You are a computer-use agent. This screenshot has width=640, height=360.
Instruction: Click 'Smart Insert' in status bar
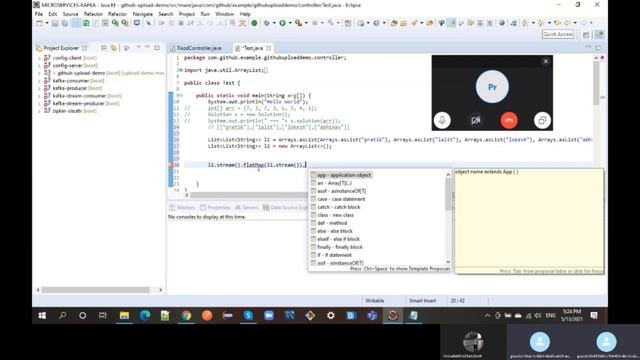422,300
